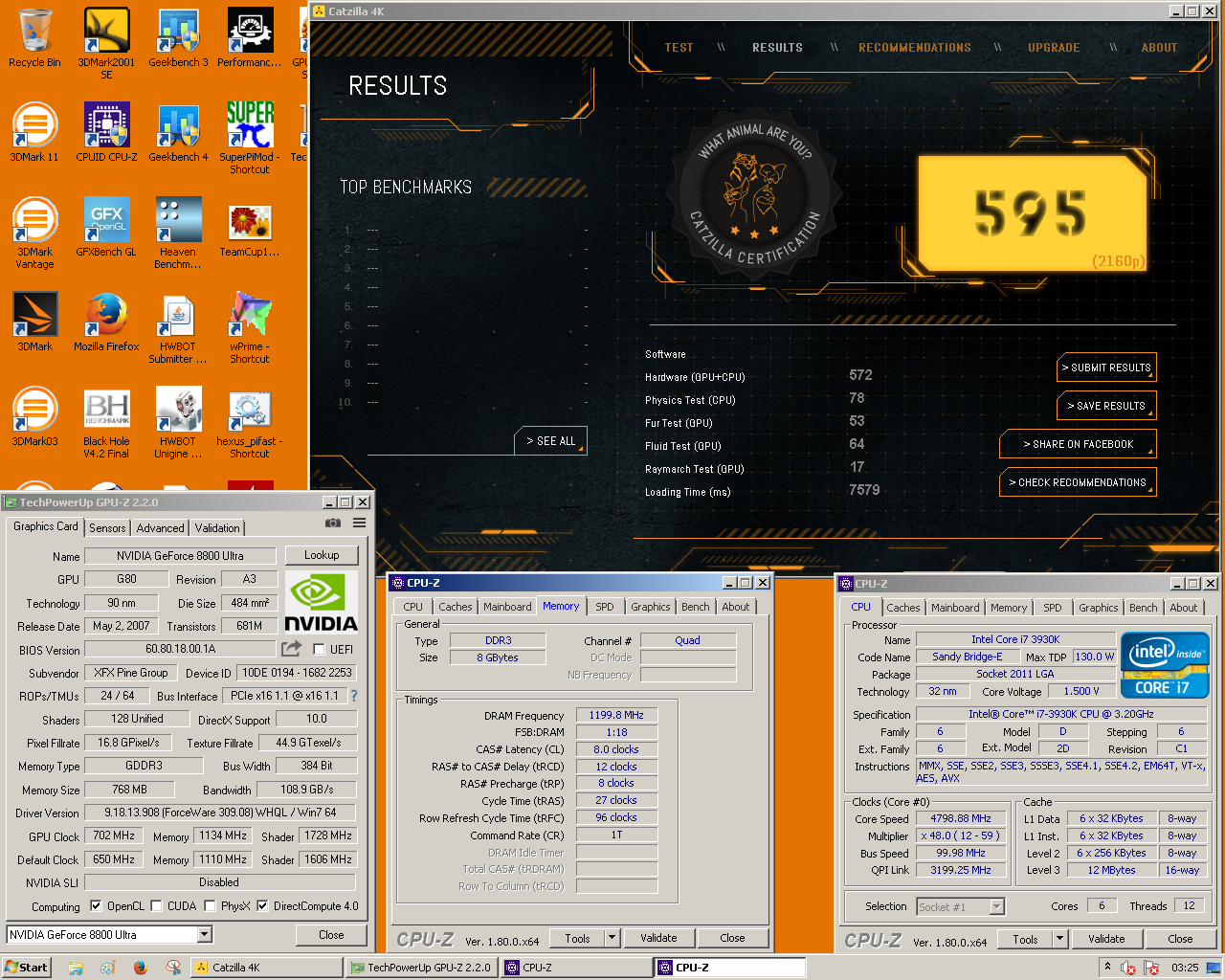The width and height of the screenshot is (1225, 980).
Task: Open Tools dropdown arrow in CPU-Z CPU window
Action: pos(1060,939)
